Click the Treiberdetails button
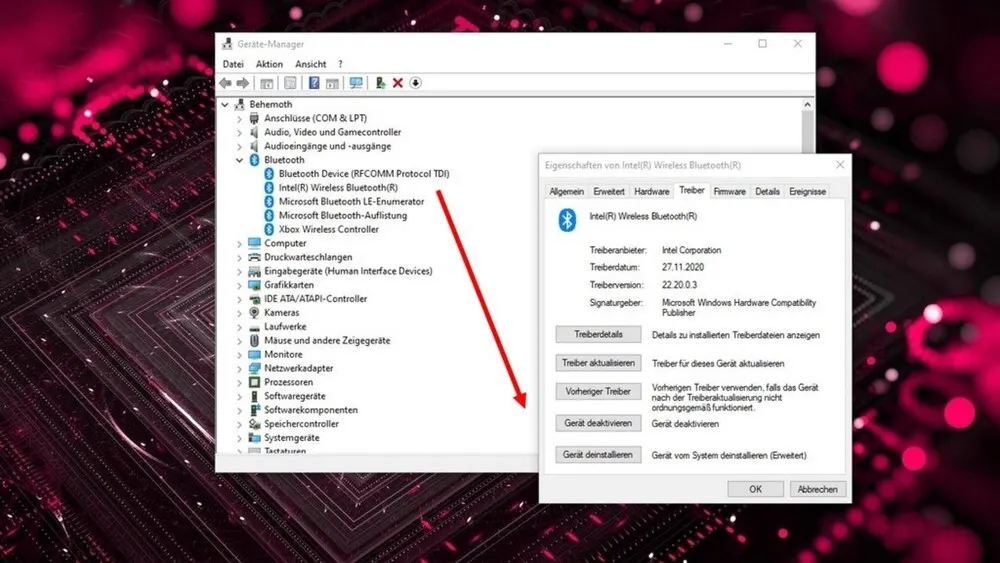 coord(598,334)
